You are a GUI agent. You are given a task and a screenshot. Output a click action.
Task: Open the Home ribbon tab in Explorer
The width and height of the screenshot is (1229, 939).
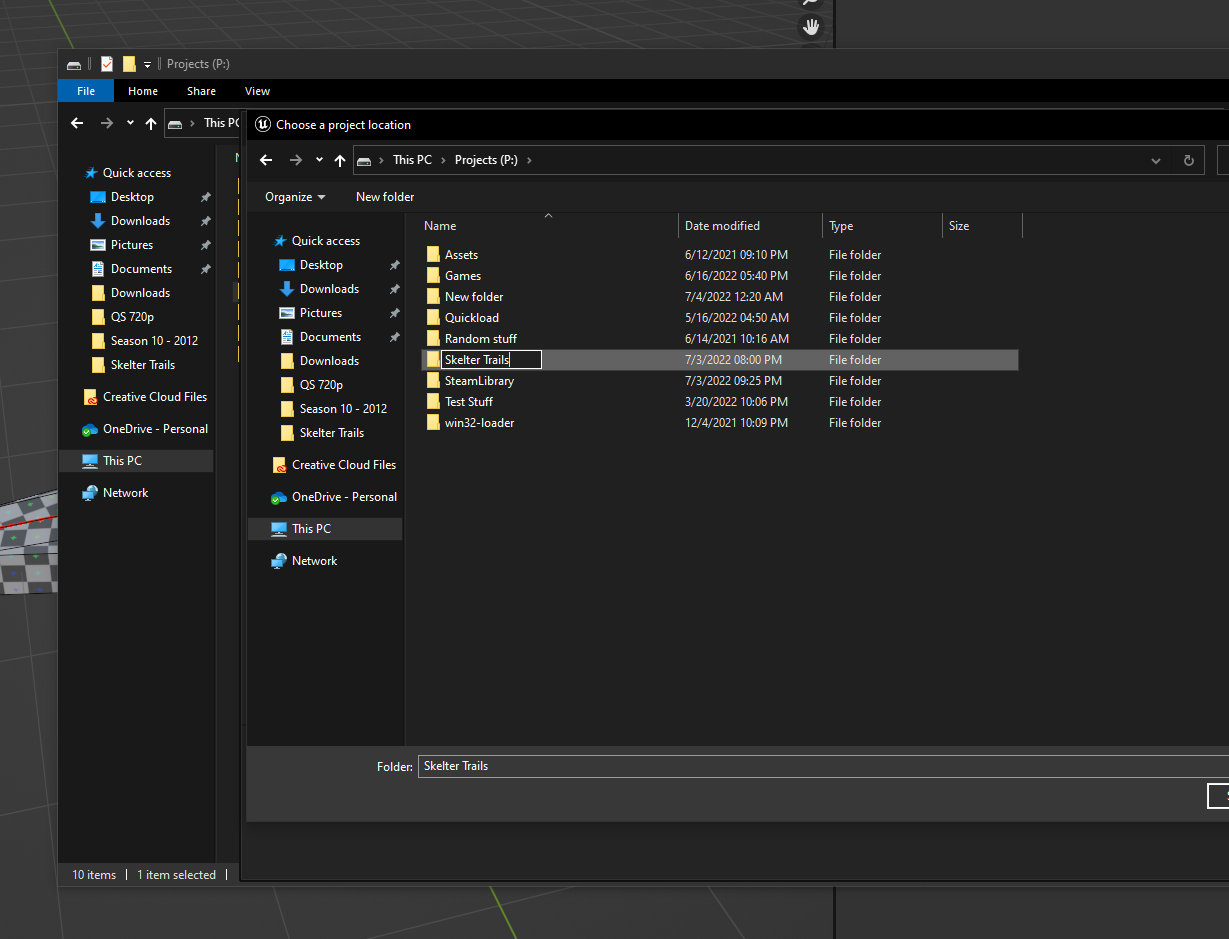click(143, 91)
